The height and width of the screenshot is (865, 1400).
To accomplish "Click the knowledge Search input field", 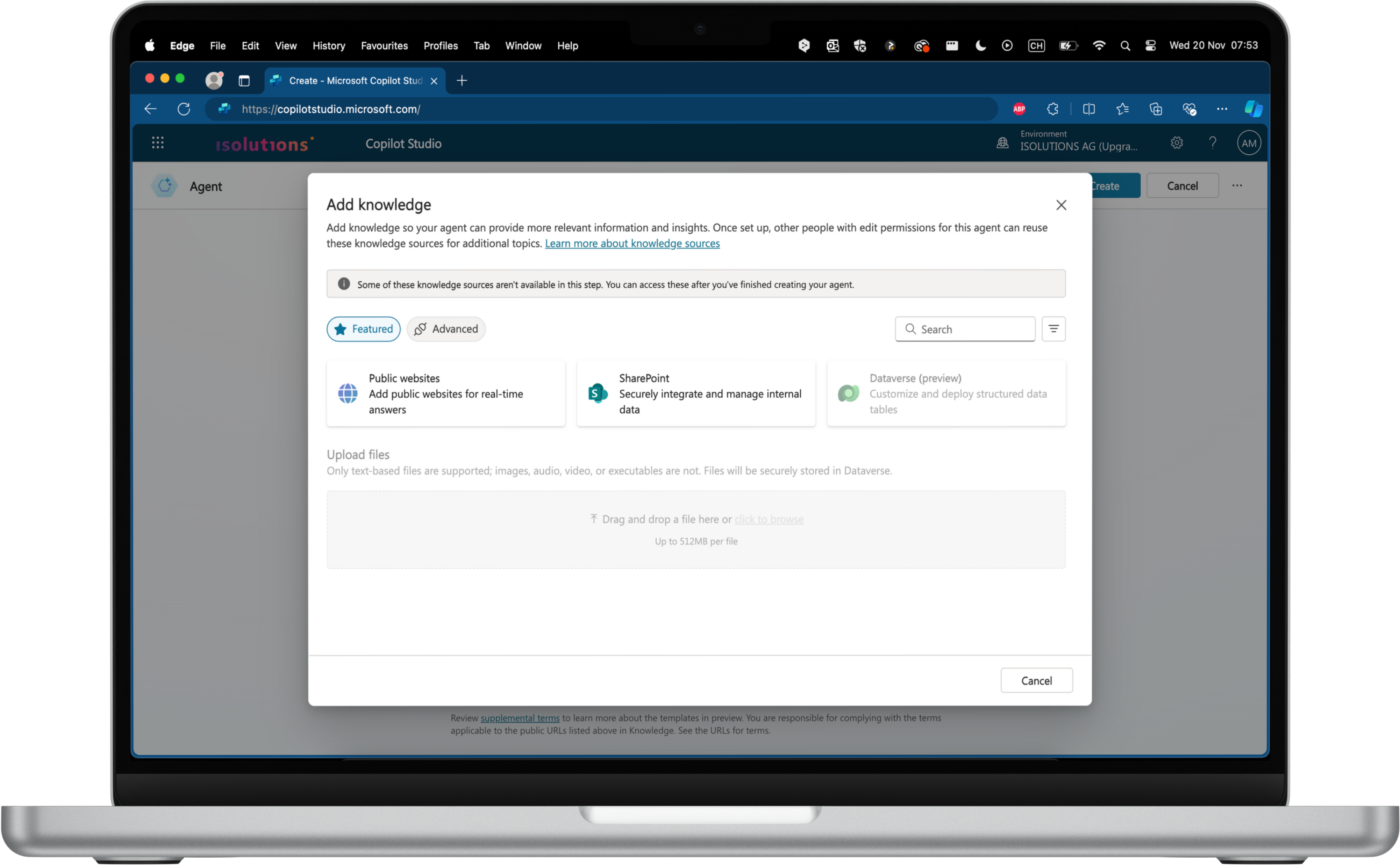I will (x=973, y=329).
